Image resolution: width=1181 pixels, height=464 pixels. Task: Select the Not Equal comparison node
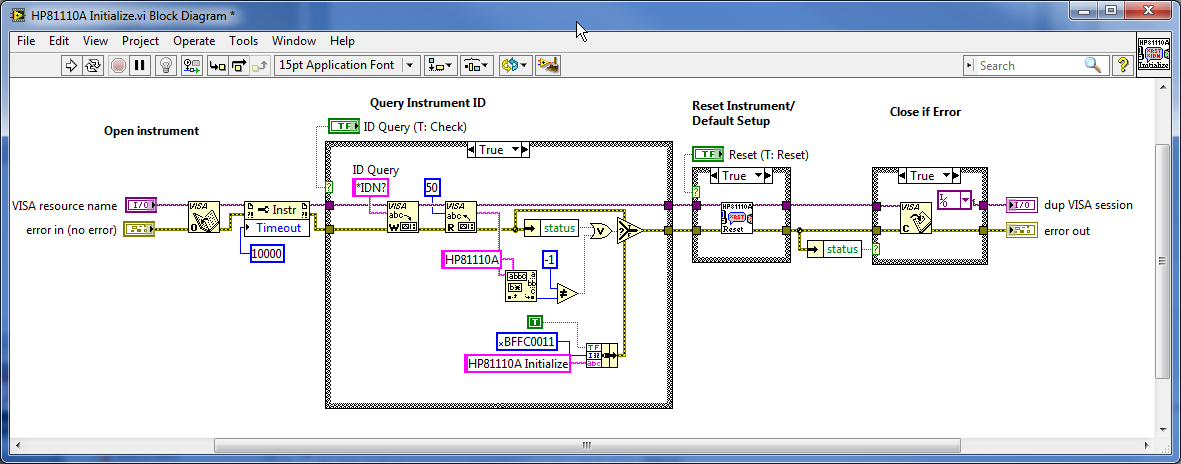point(568,292)
